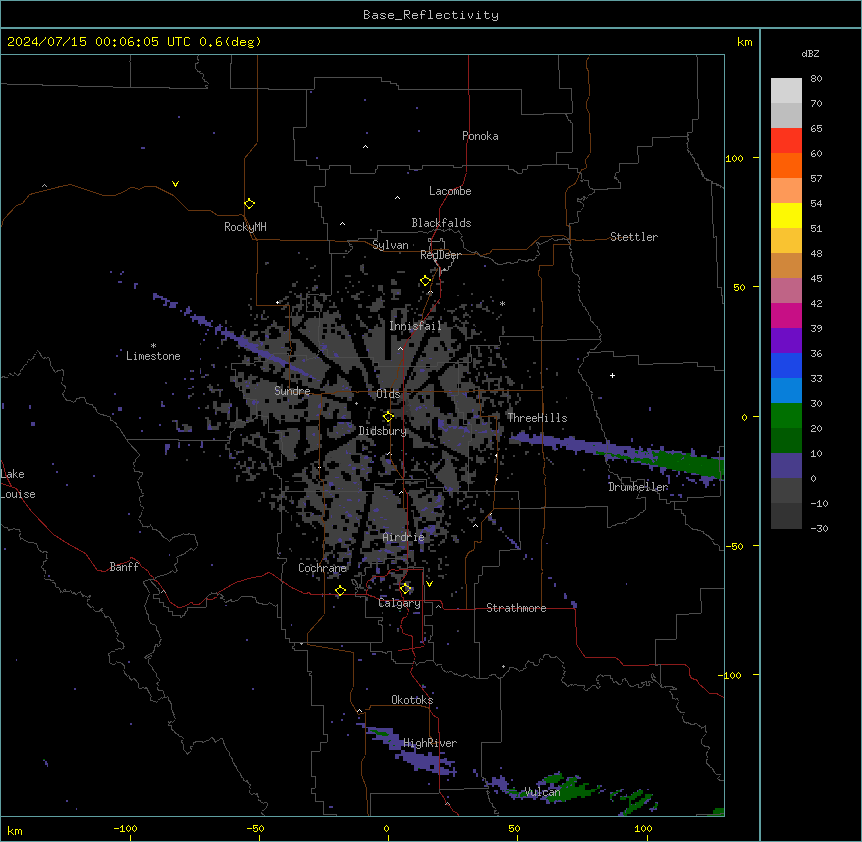This screenshot has height=842, width=862.
Task: Click the 65 value in dBZ legend
Action: pos(816,129)
